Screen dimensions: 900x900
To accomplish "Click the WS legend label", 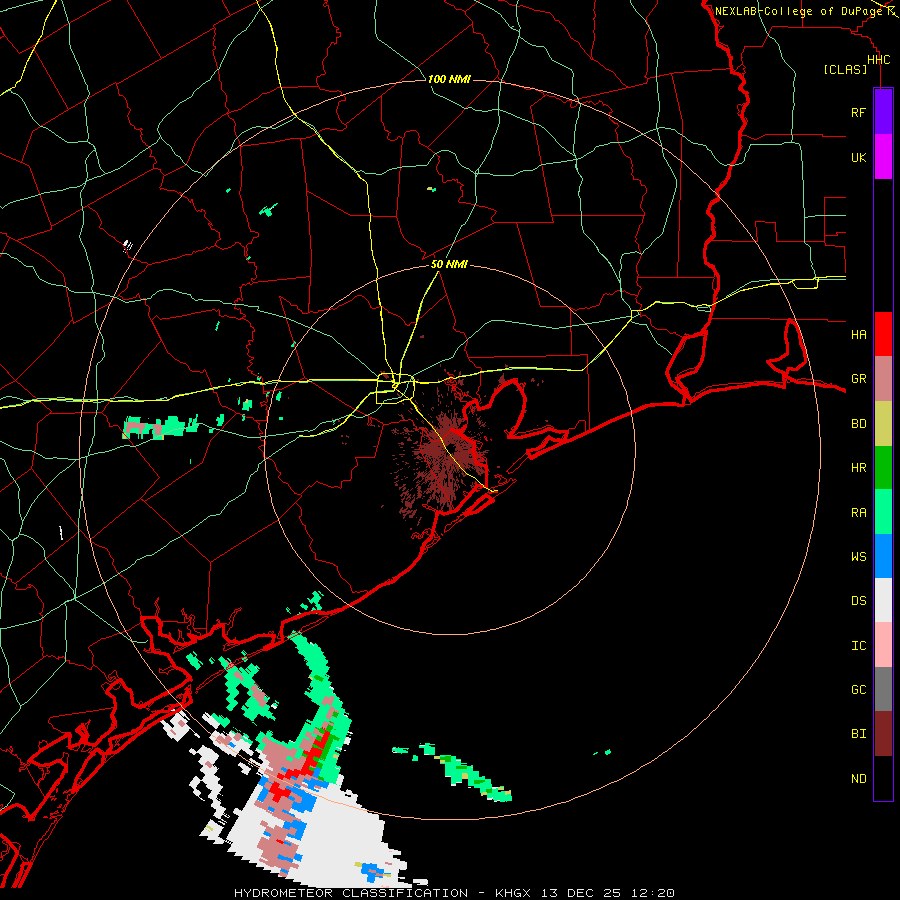I will tap(858, 557).
